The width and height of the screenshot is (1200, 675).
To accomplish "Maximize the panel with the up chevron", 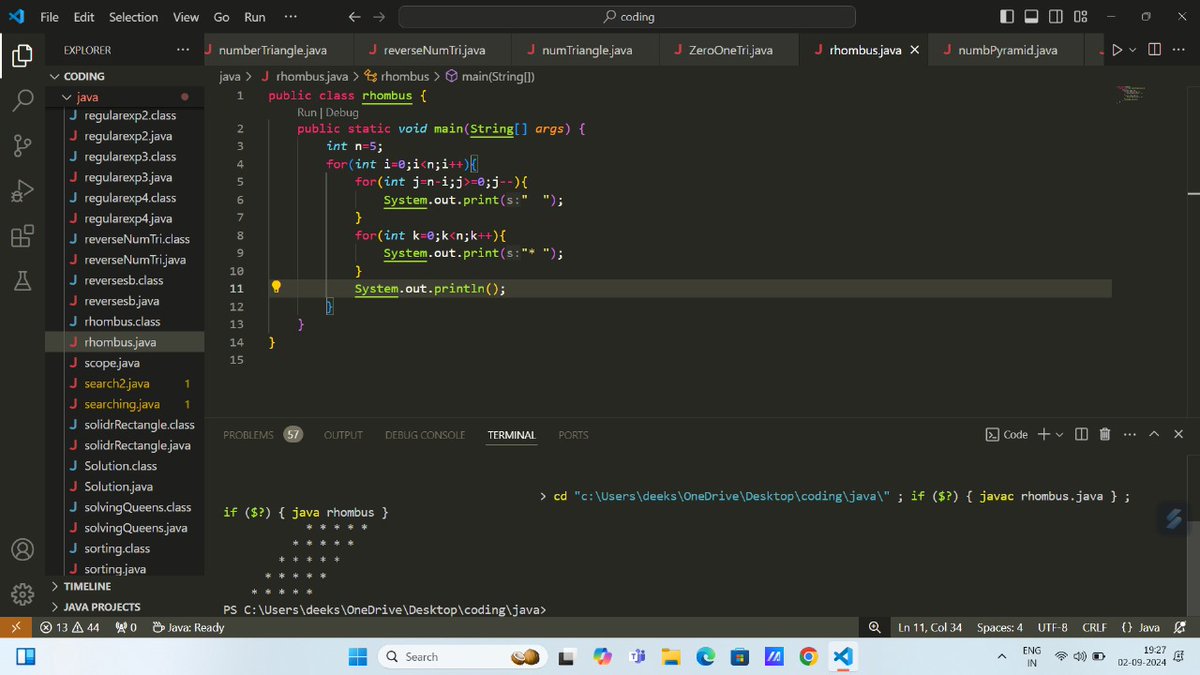I will (x=1154, y=434).
